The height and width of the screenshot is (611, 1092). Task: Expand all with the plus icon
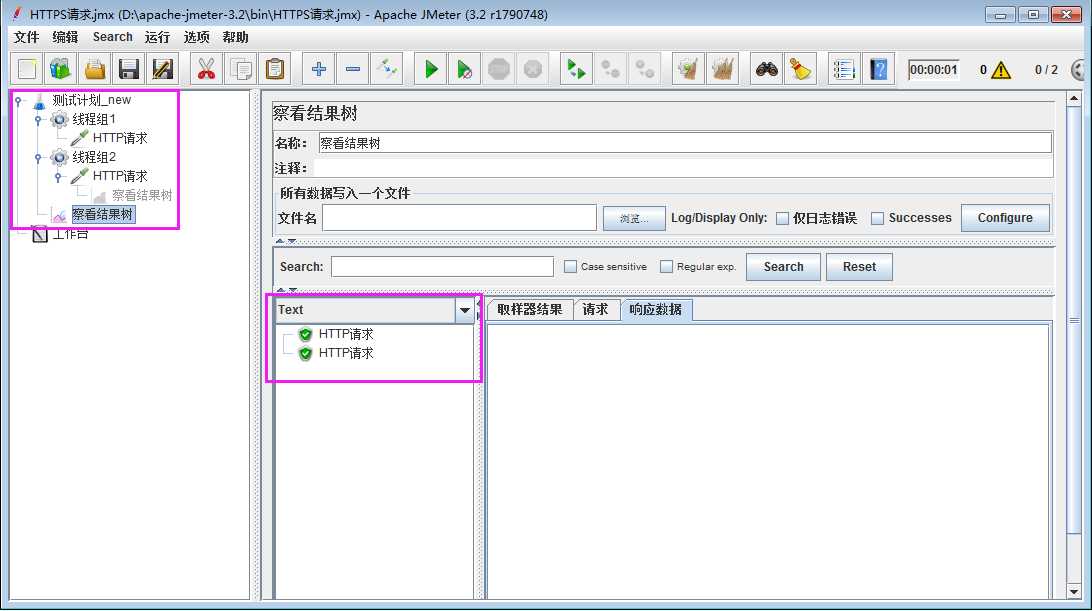pos(319,69)
